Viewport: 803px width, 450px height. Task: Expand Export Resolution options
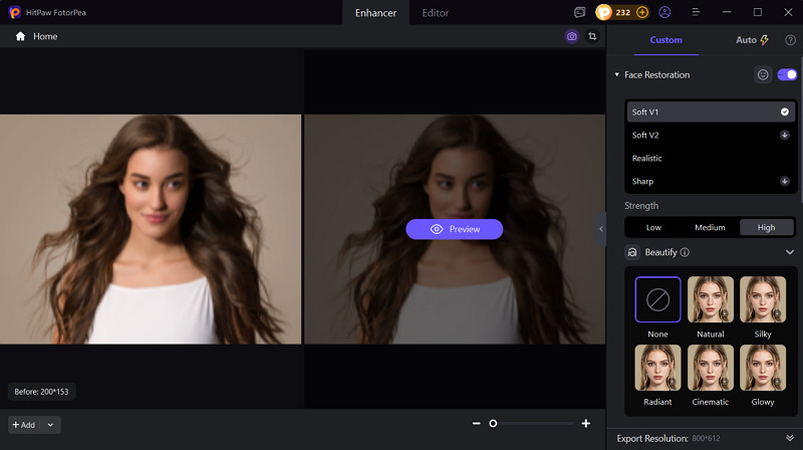790,438
